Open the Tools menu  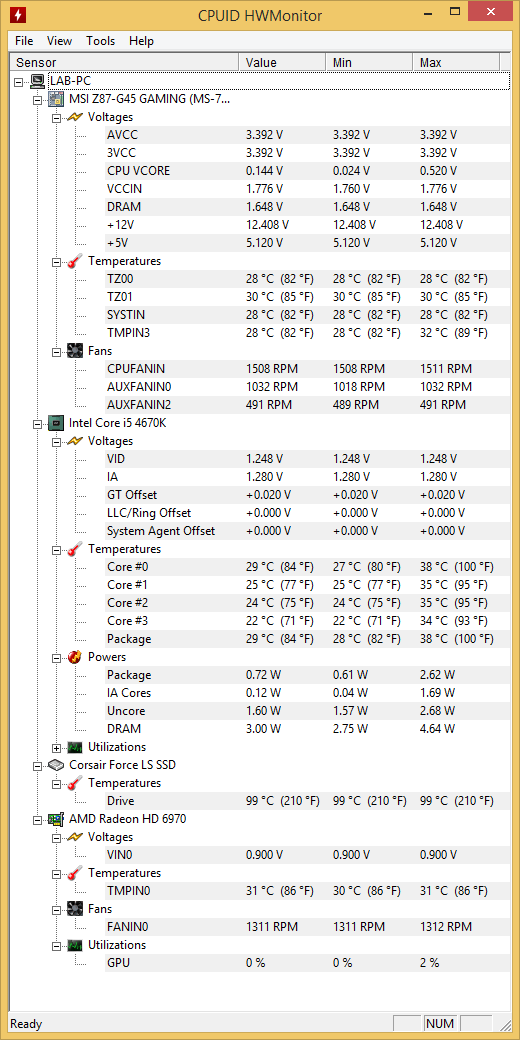100,40
